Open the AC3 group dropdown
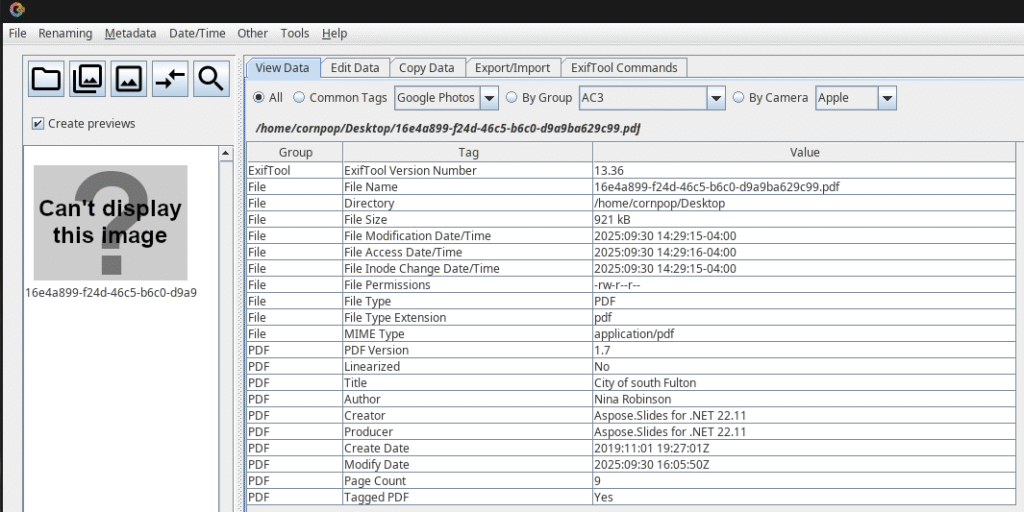 point(715,98)
